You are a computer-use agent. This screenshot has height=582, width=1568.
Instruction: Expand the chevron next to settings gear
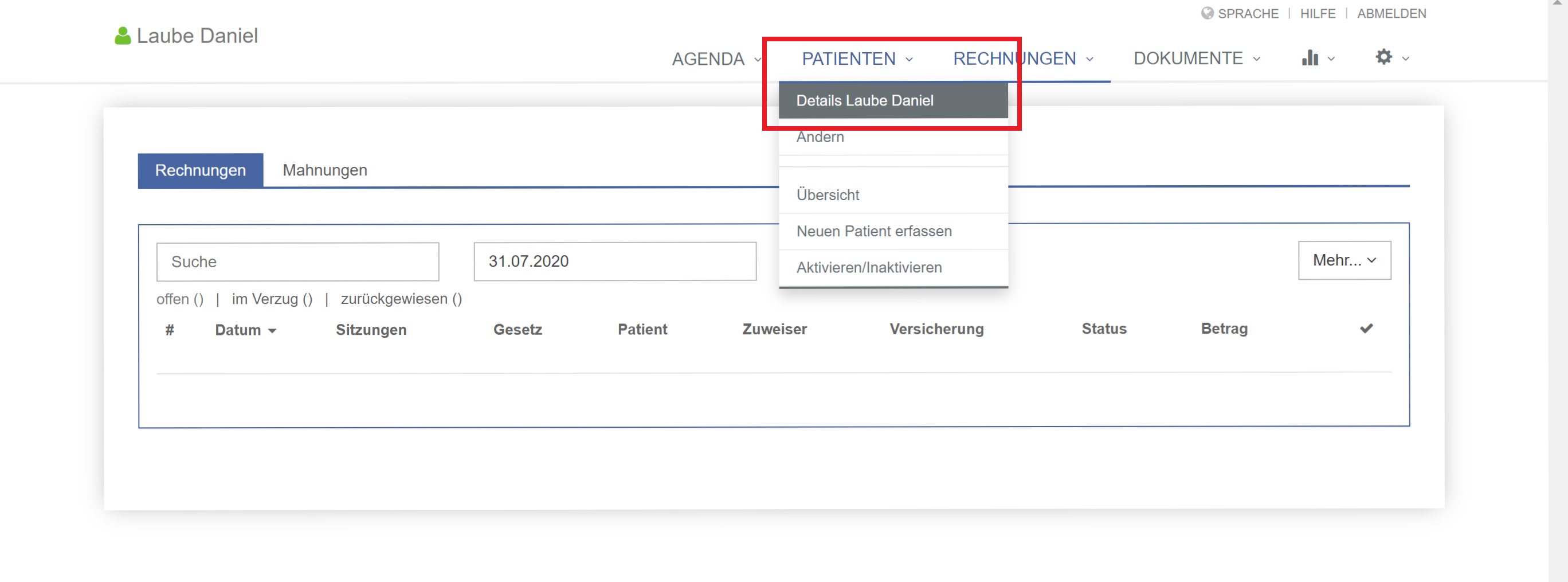[1405, 59]
